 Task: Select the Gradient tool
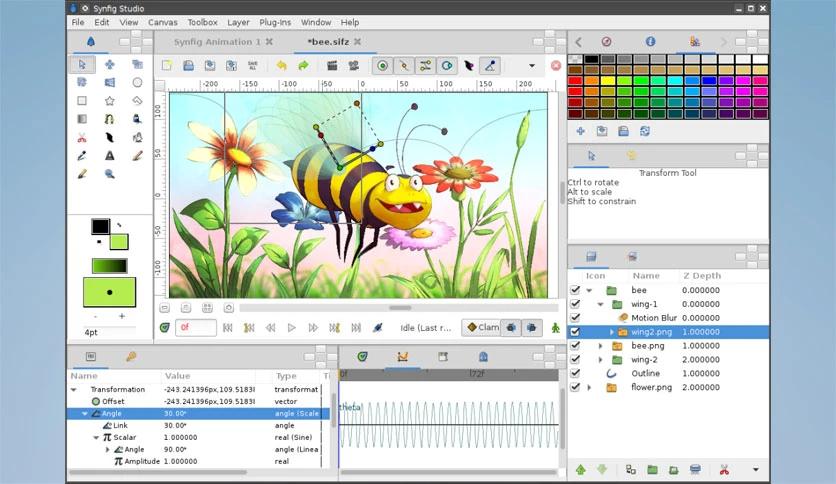[82, 119]
